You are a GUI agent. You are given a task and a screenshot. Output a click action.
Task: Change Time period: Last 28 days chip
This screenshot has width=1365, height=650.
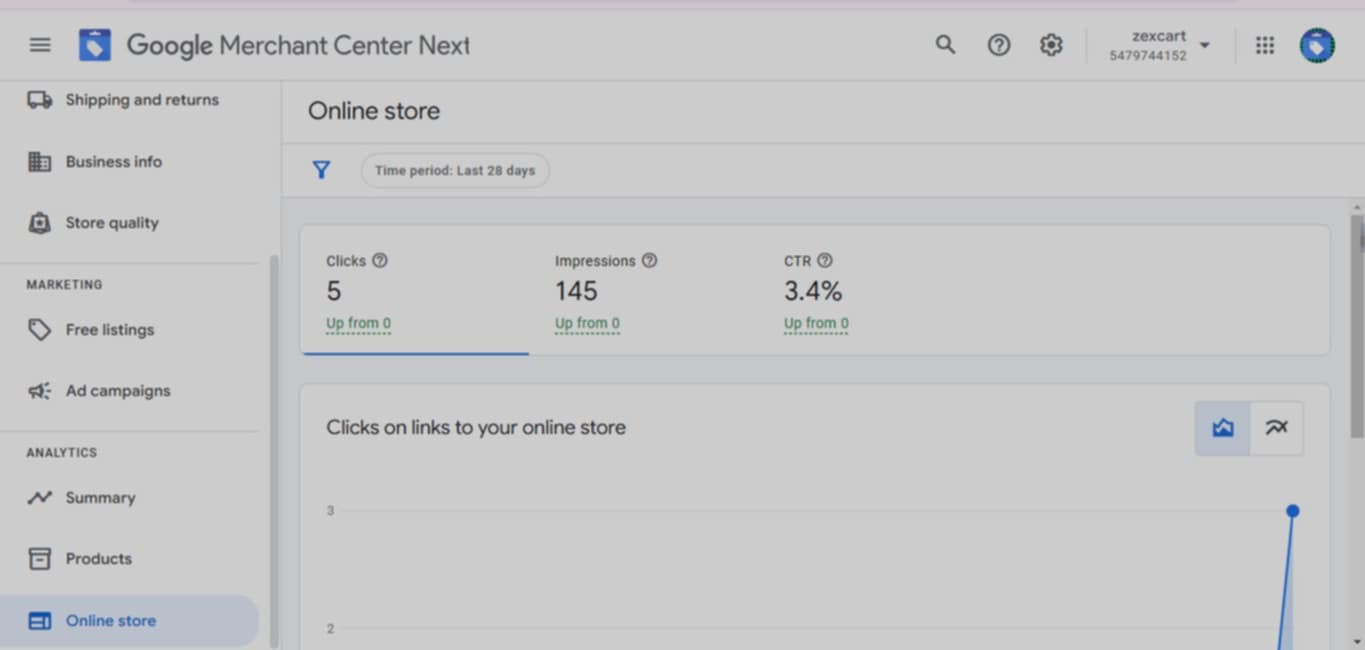tap(455, 170)
